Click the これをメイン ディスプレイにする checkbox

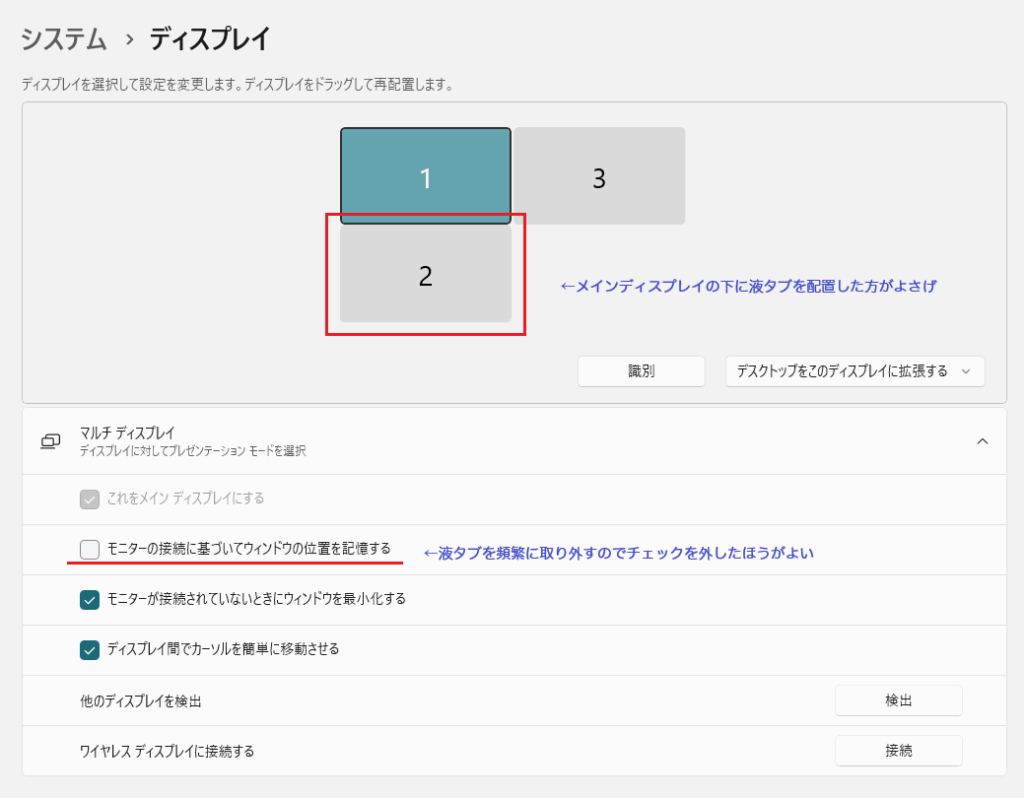coord(89,498)
